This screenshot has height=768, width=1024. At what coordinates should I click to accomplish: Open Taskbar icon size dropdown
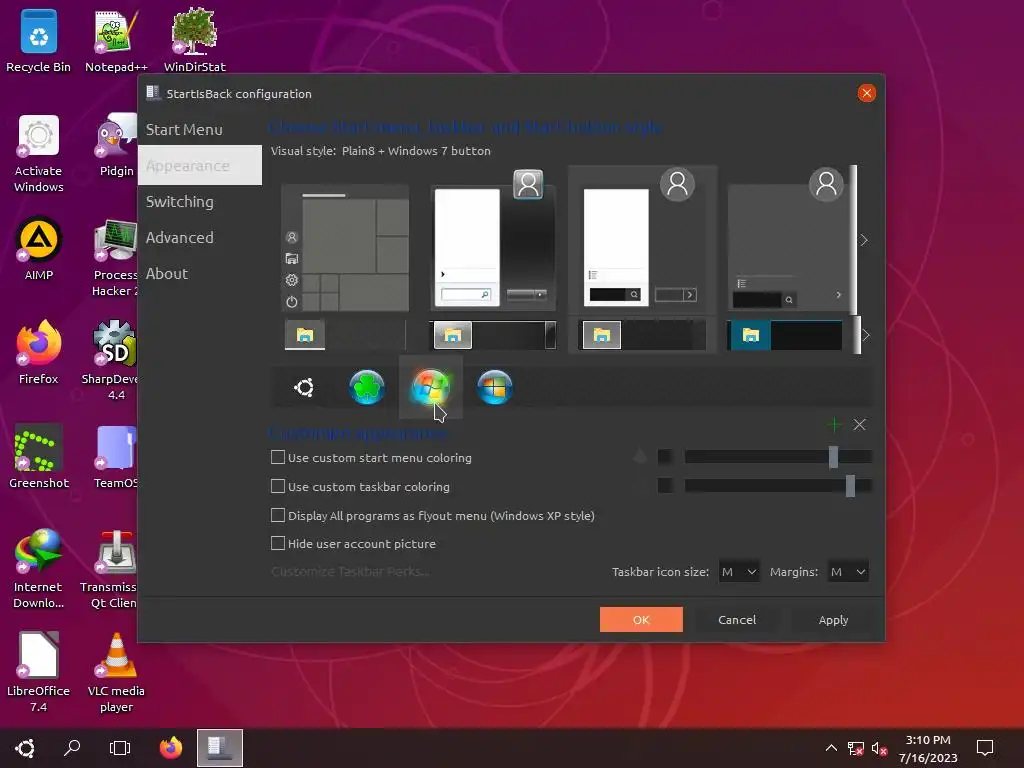click(x=739, y=572)
